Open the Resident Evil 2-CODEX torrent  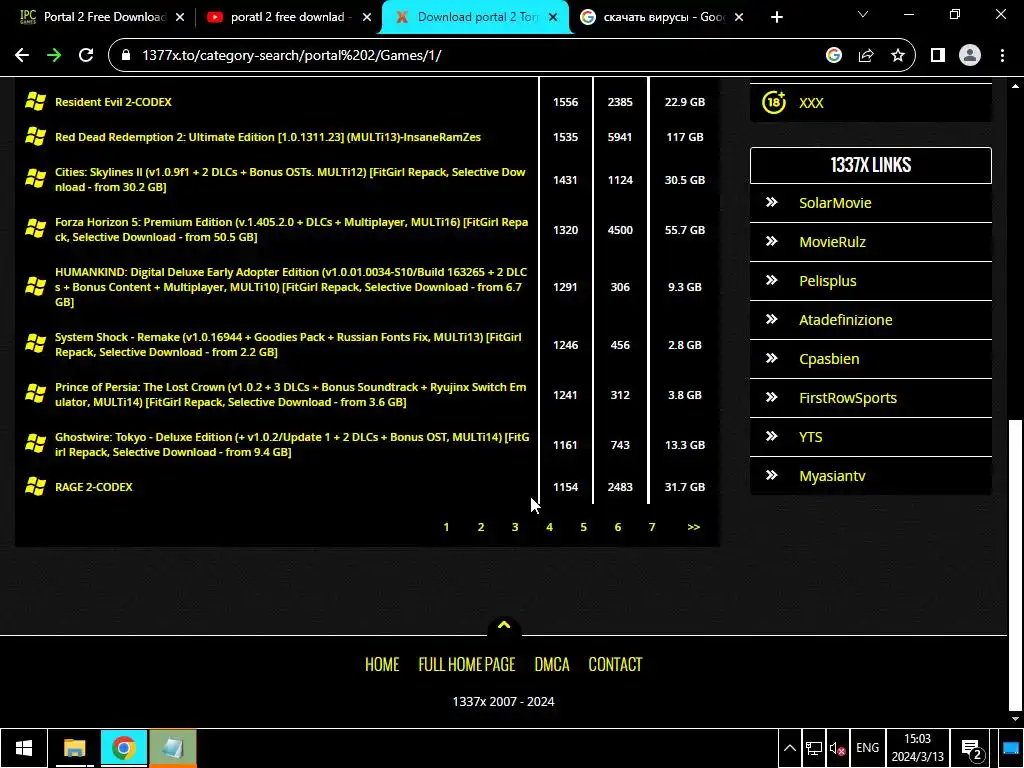click(113, 102)
